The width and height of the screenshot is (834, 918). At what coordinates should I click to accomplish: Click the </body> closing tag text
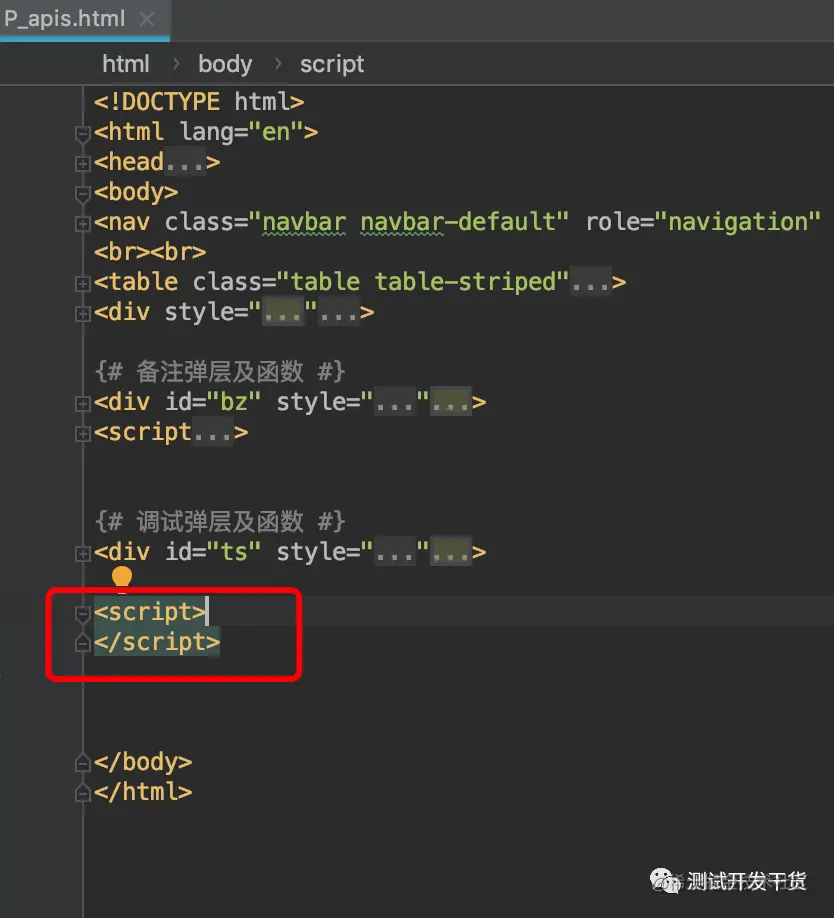pos(143,762)
